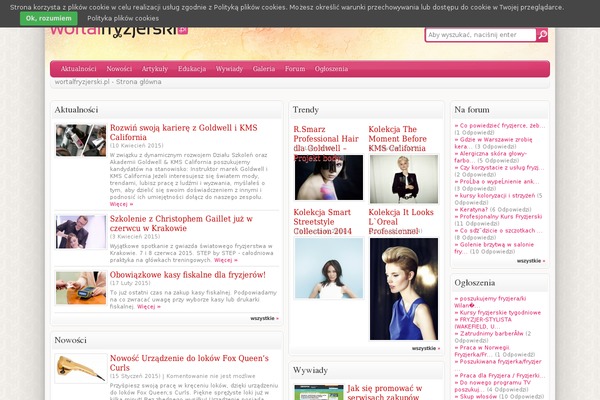Click Więcej link under Szkolenie article
Image resolution: width=600 pixels, height=400 pixels.
pyautogui.click(x=226, y=260)
